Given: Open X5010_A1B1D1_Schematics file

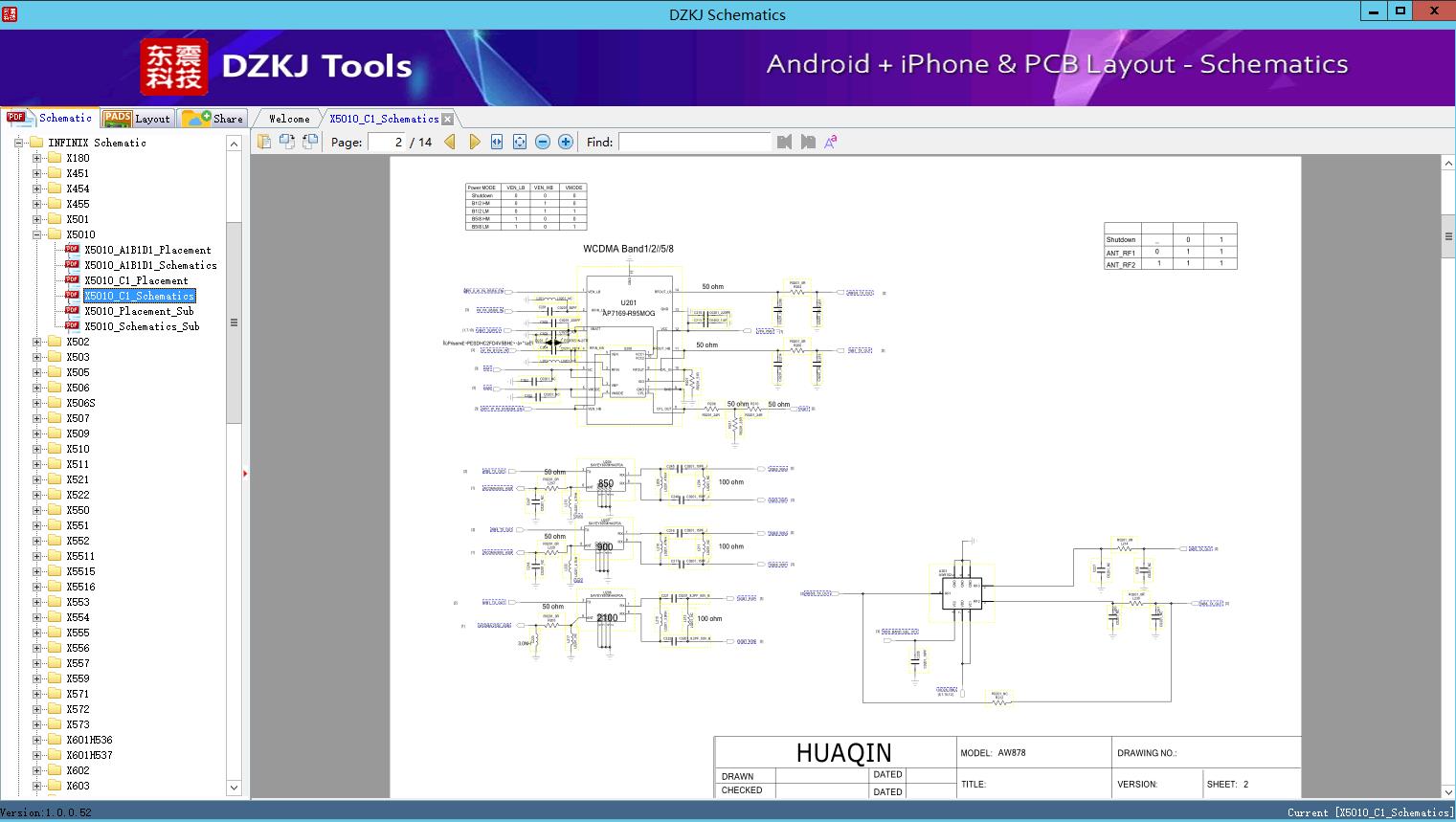Looking at the screenshot, I should [149, 265].
